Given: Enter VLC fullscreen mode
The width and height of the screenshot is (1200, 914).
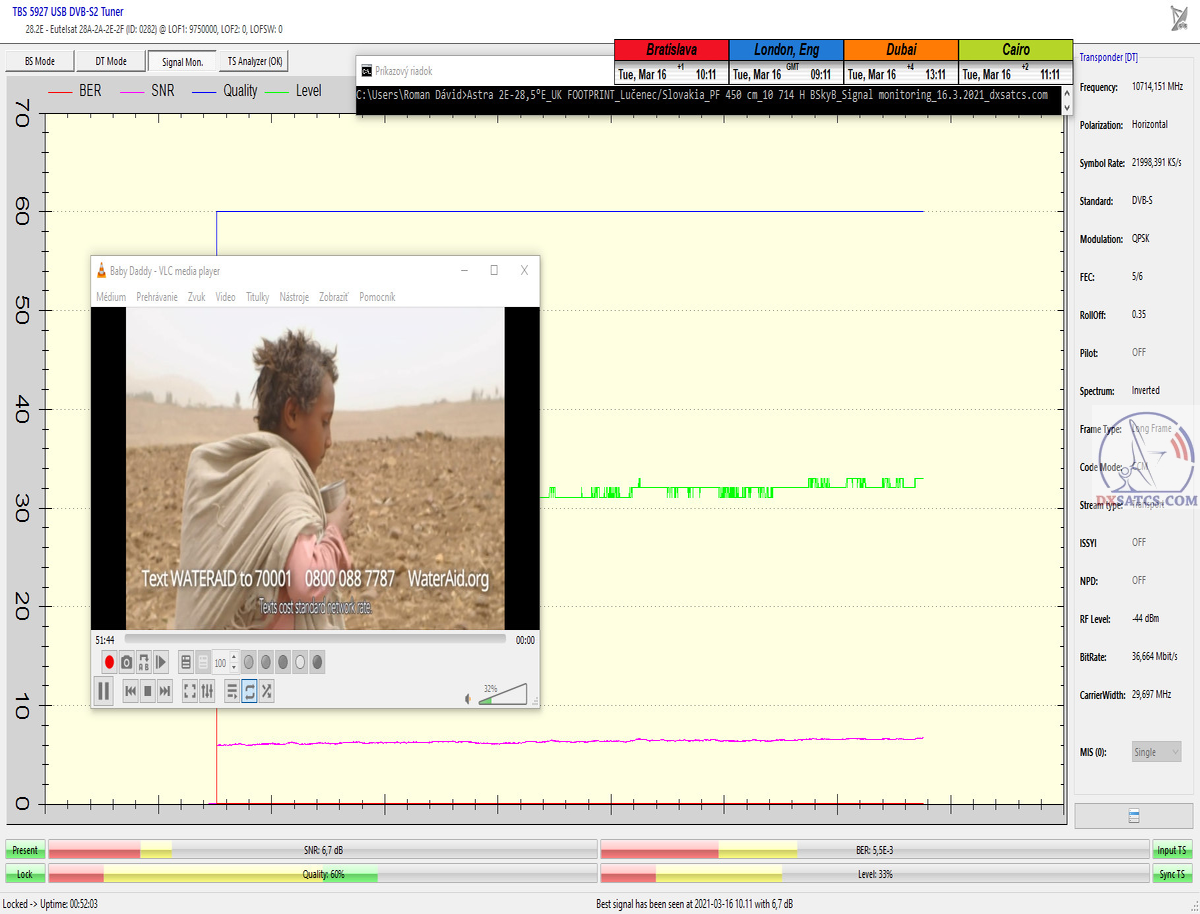Looking at the screenshot, I should pyautogui.click(x=189, y=691).
